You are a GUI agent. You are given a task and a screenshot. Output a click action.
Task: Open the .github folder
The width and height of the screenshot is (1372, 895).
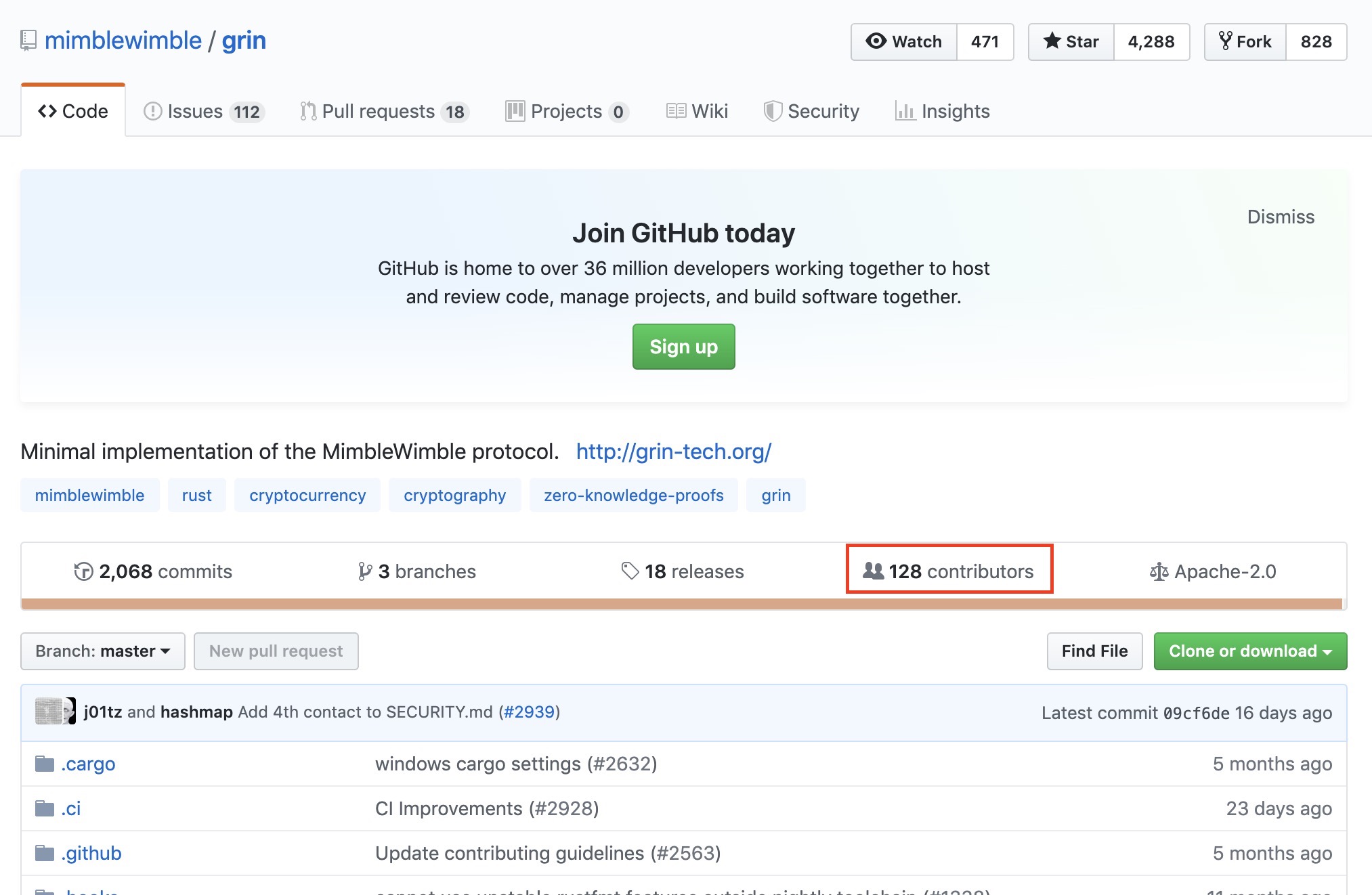click(x=91, y=853)
